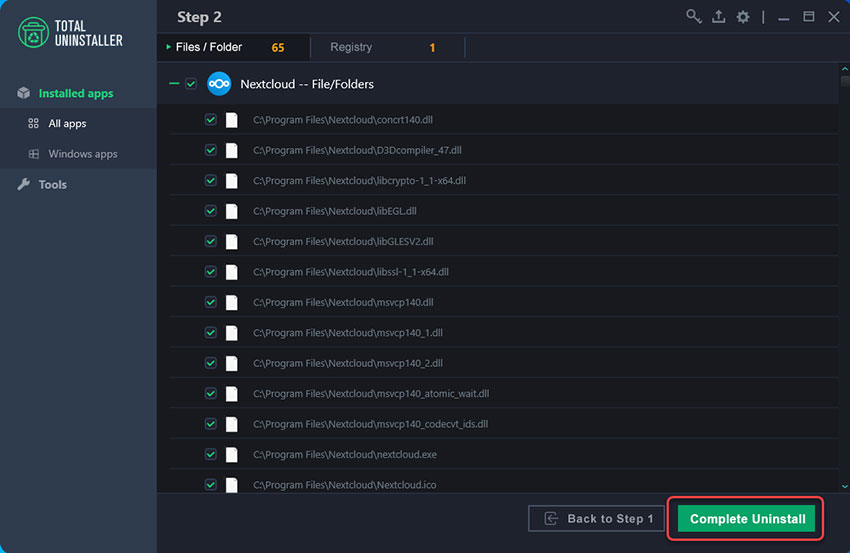Click the wrench icon beside Tools
The image size is (850, 553).
tap(24, 184)
